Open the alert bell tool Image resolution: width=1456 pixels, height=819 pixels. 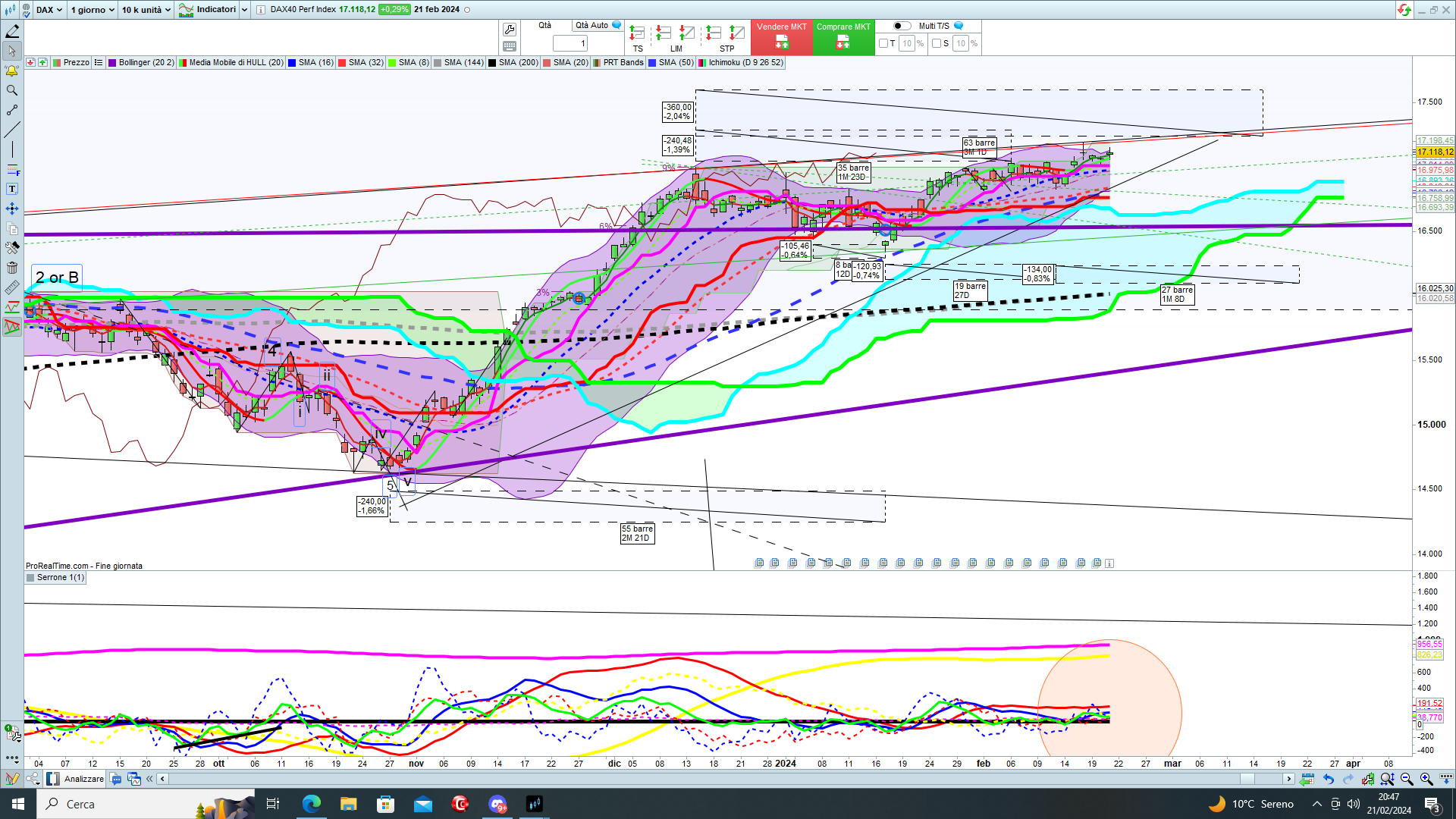12,71
